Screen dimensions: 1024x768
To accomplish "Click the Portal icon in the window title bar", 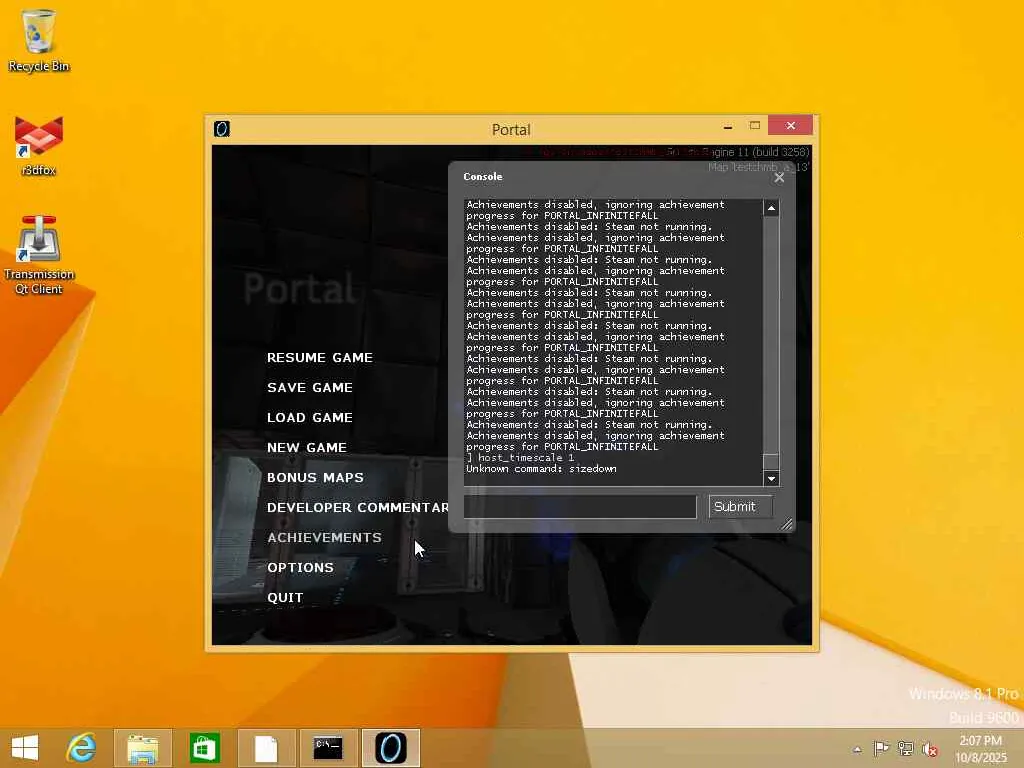I will click(222, 129).
